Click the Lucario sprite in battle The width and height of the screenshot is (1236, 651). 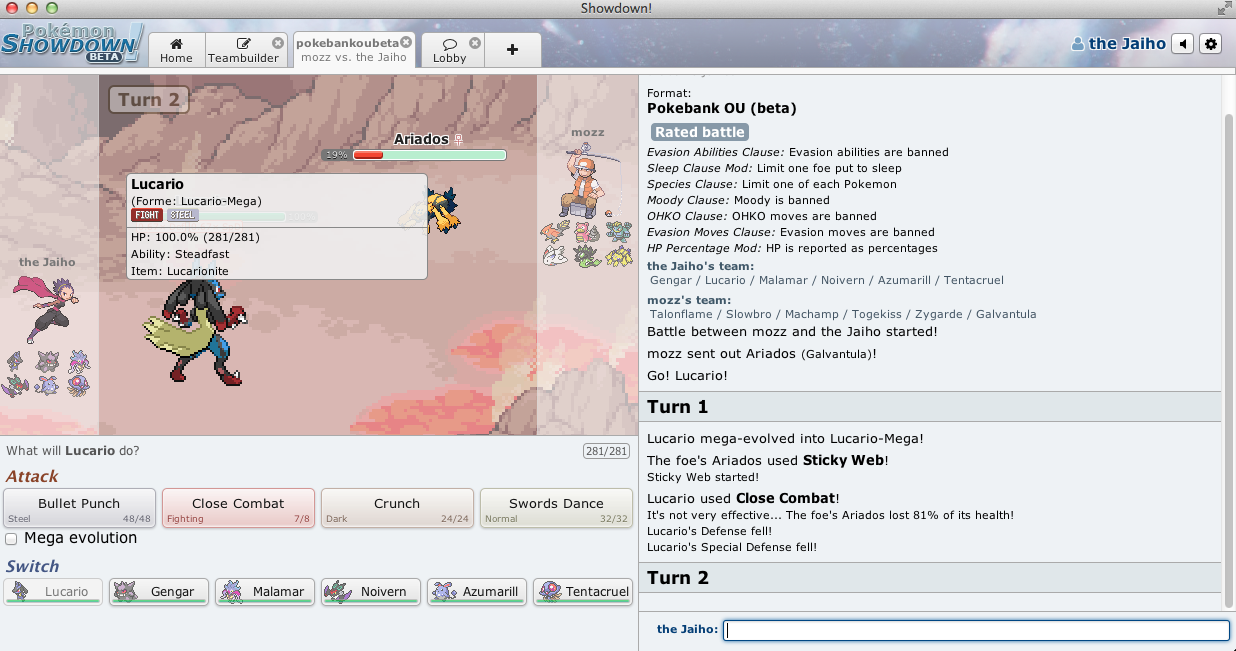tap(196, 332)
